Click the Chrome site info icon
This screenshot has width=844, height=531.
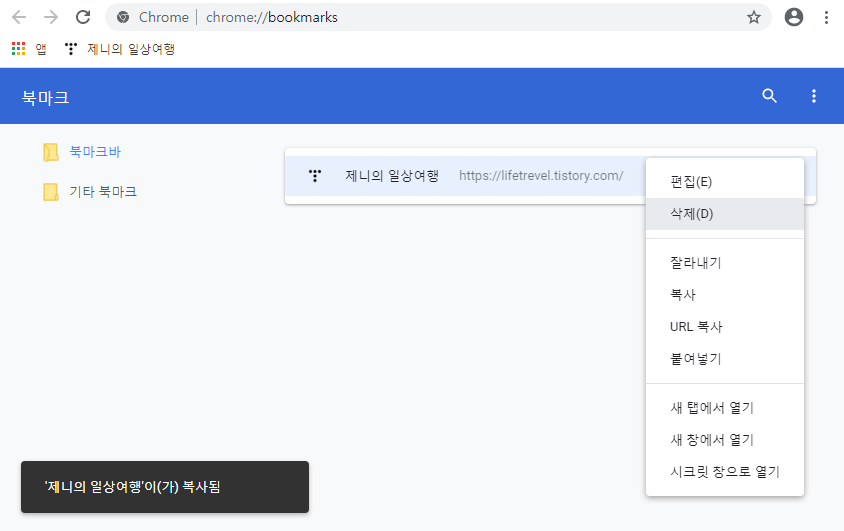point(123,17)
